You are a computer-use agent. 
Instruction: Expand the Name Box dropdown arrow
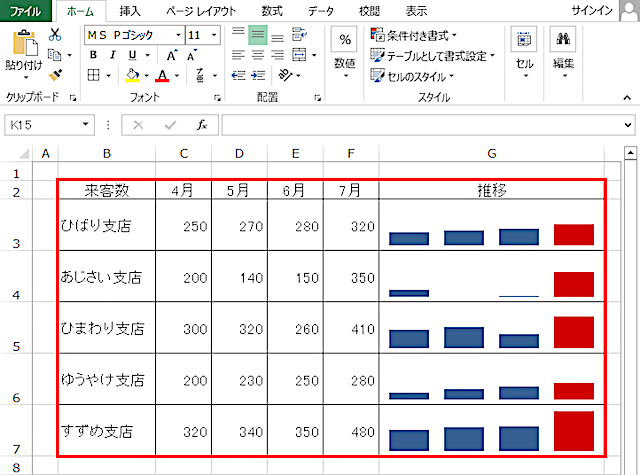point(84,125)
